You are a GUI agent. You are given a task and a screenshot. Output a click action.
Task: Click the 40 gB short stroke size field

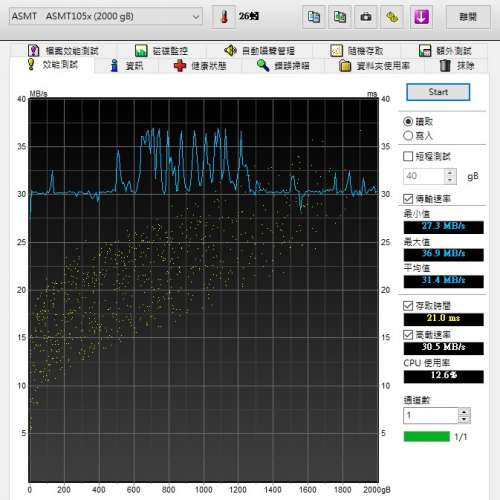point(424,176)
